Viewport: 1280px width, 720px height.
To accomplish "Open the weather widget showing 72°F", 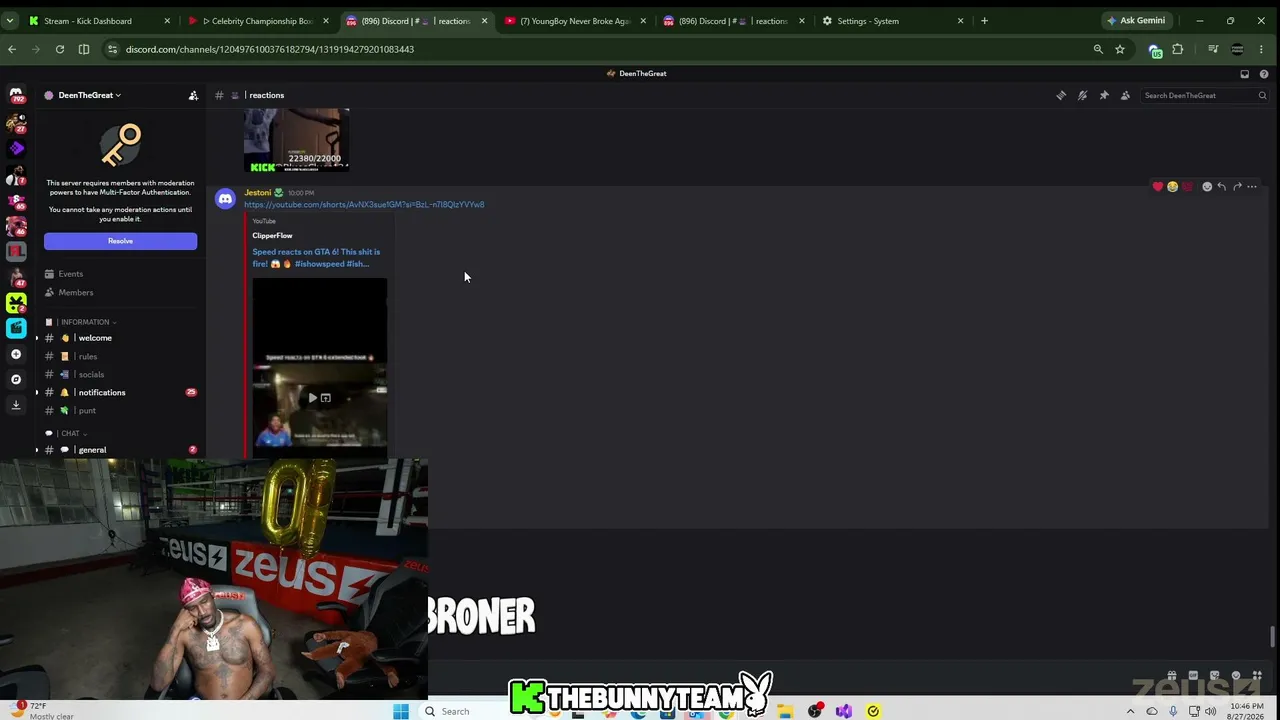I will coord(40,711).
